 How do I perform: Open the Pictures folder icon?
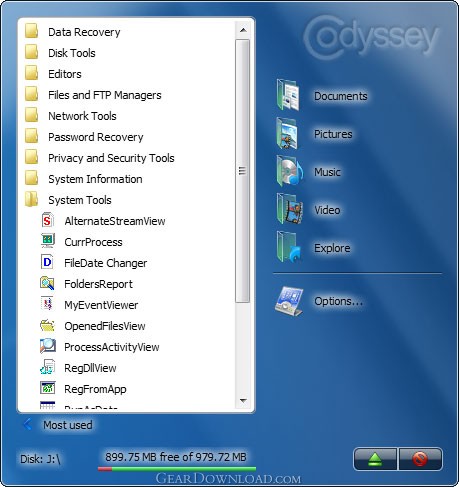point(288,133)
